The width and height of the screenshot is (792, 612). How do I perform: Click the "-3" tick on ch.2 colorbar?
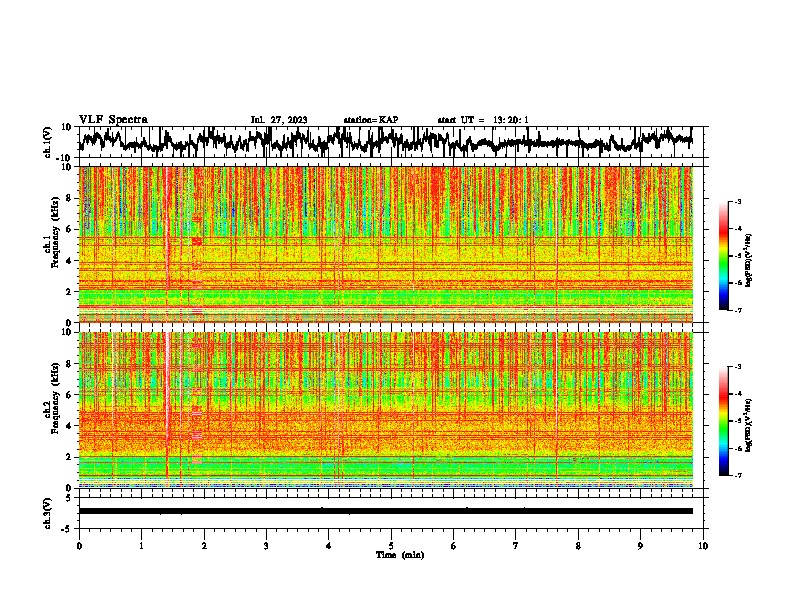pyautogui.click(x=738, y=367)
